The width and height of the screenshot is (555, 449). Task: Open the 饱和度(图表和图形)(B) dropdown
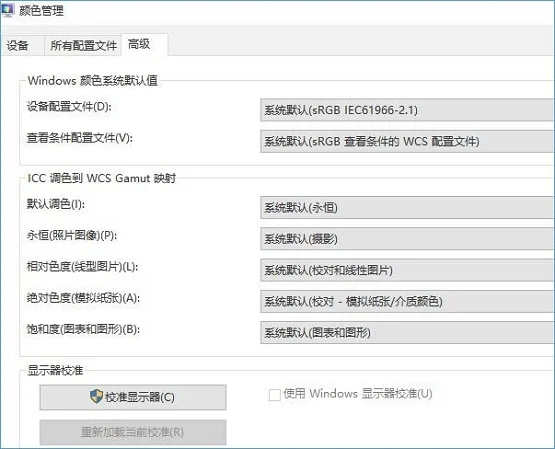(x=407, y=333)
